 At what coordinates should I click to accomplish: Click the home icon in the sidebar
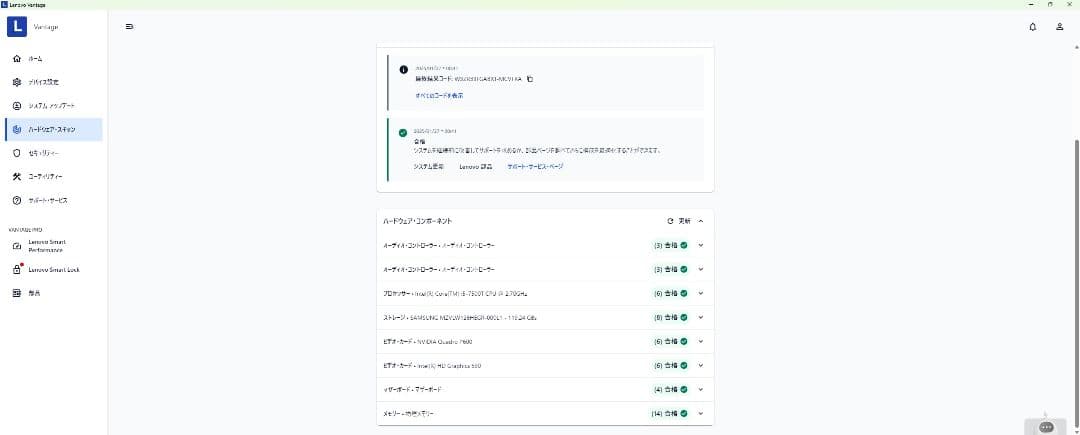click(17, 59)
